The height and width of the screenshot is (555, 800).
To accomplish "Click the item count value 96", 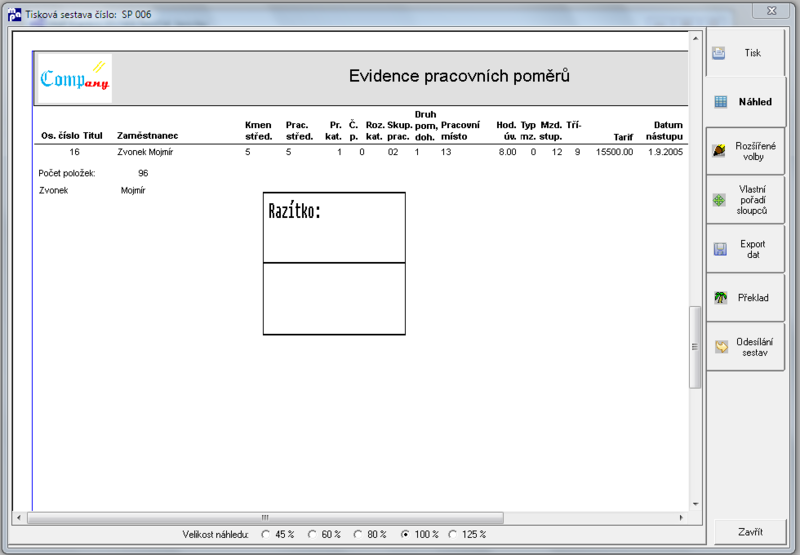I will coord(143,173).
